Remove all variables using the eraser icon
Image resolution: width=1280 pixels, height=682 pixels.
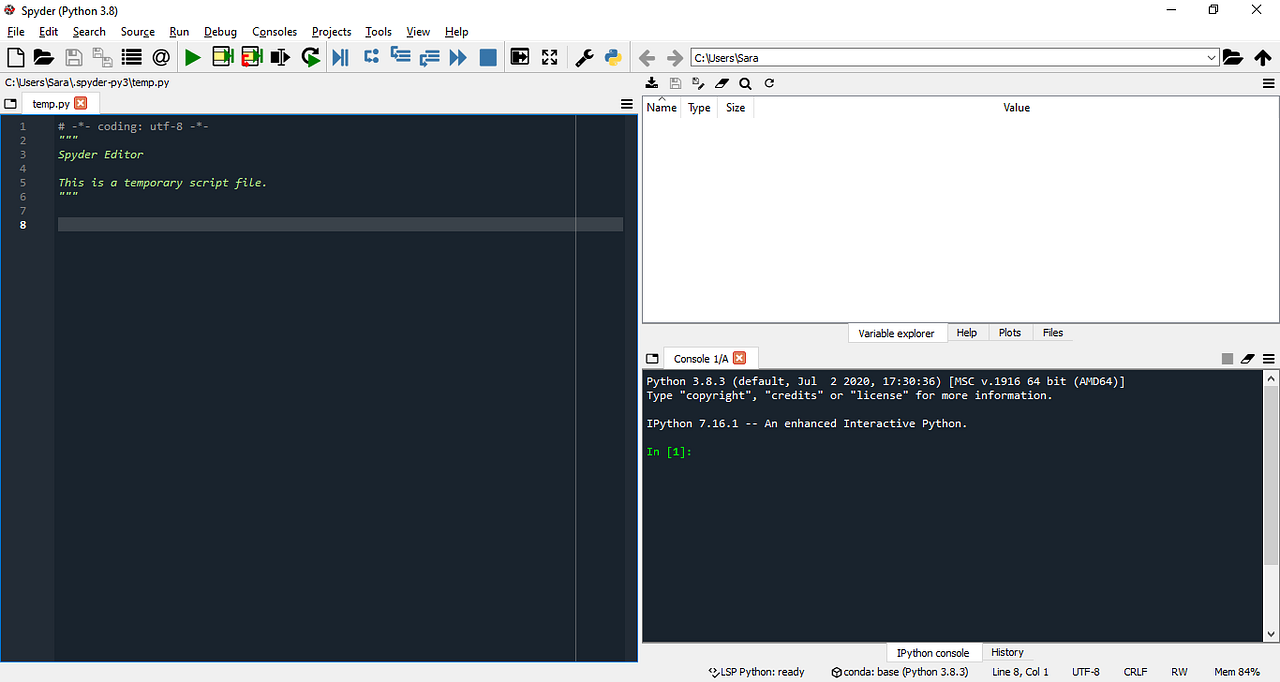[722, 82]
